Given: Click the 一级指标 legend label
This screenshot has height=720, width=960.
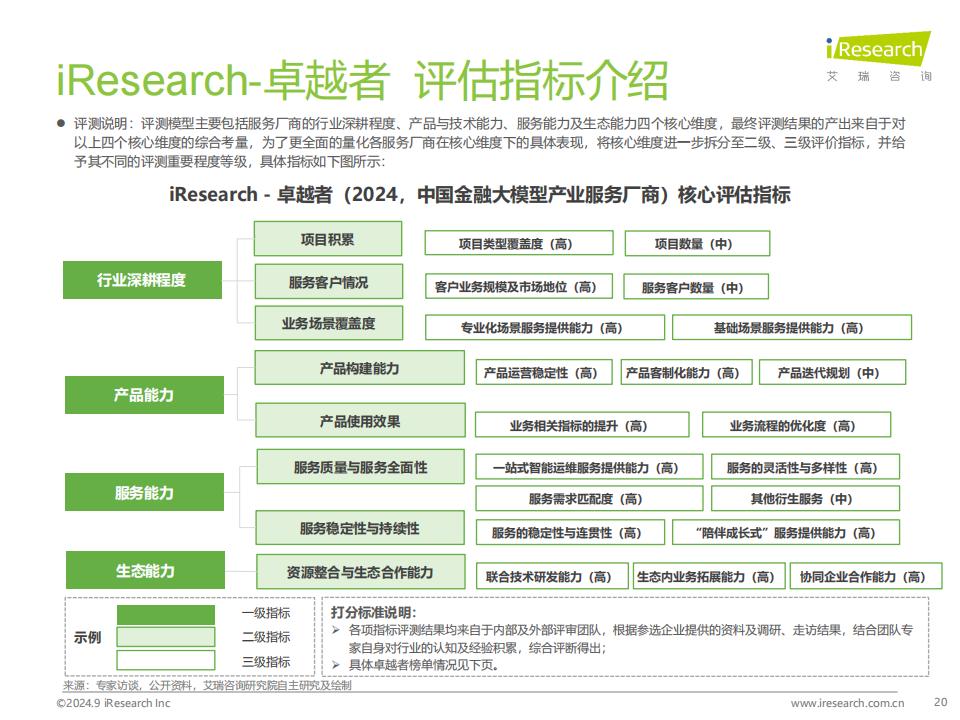Looking at the screenshot, I should tap(266, 613).
